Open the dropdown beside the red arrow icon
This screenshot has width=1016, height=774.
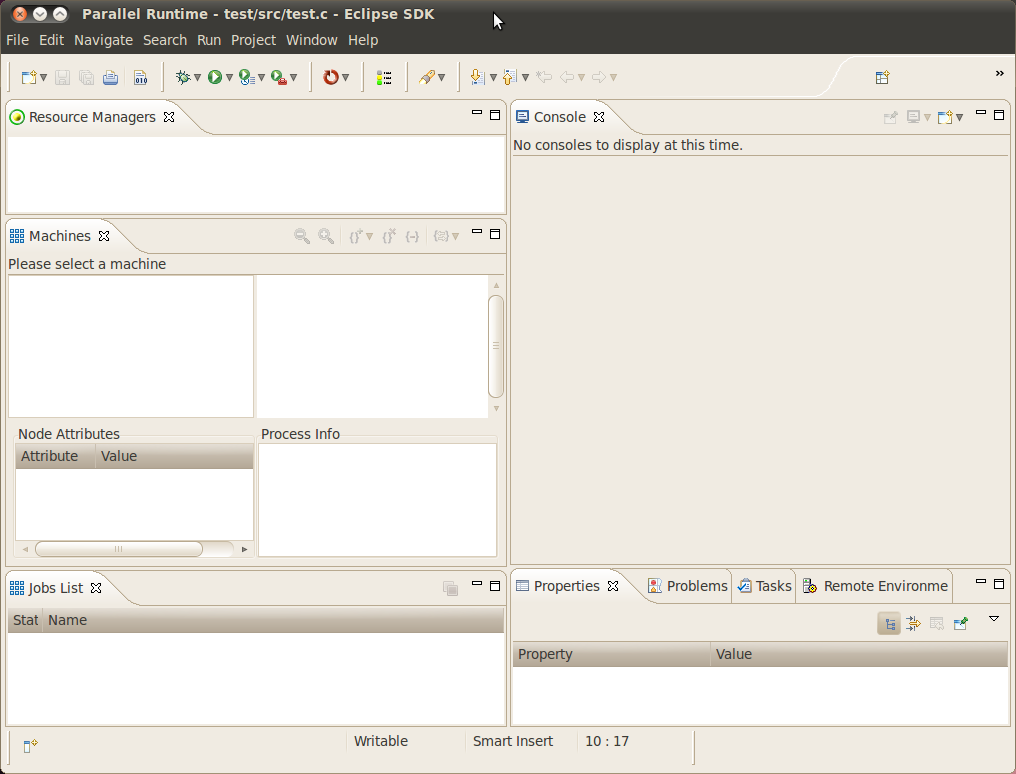point(345,78)
